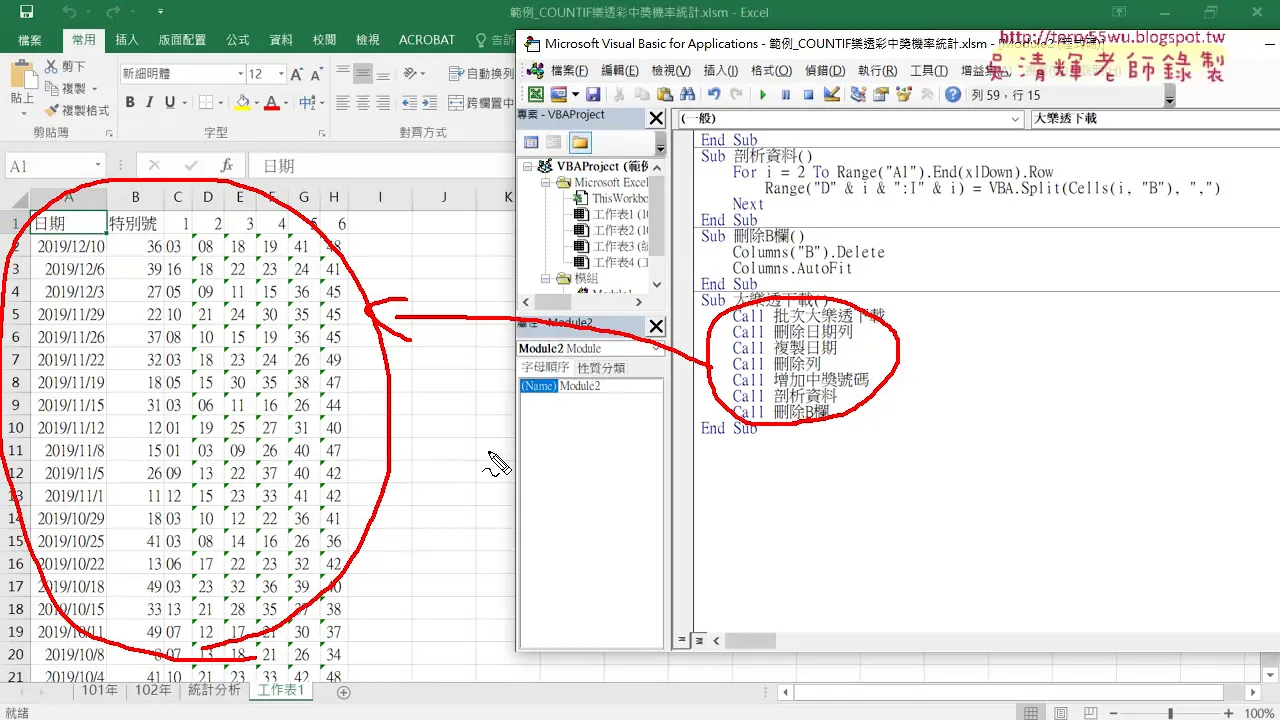
Task: Switch to the 公式 ribbon tab
Action: point(237,40)
